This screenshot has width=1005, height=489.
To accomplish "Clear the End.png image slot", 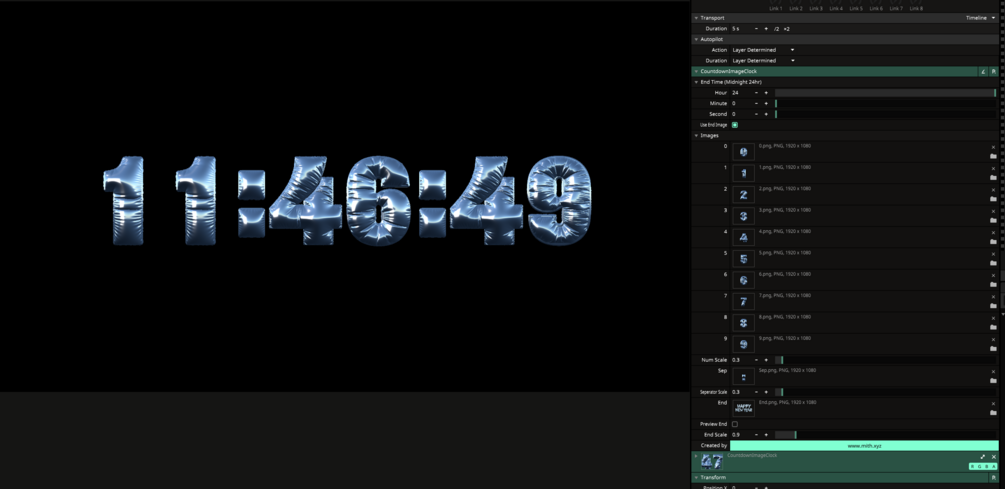I will tap(993, 404).
